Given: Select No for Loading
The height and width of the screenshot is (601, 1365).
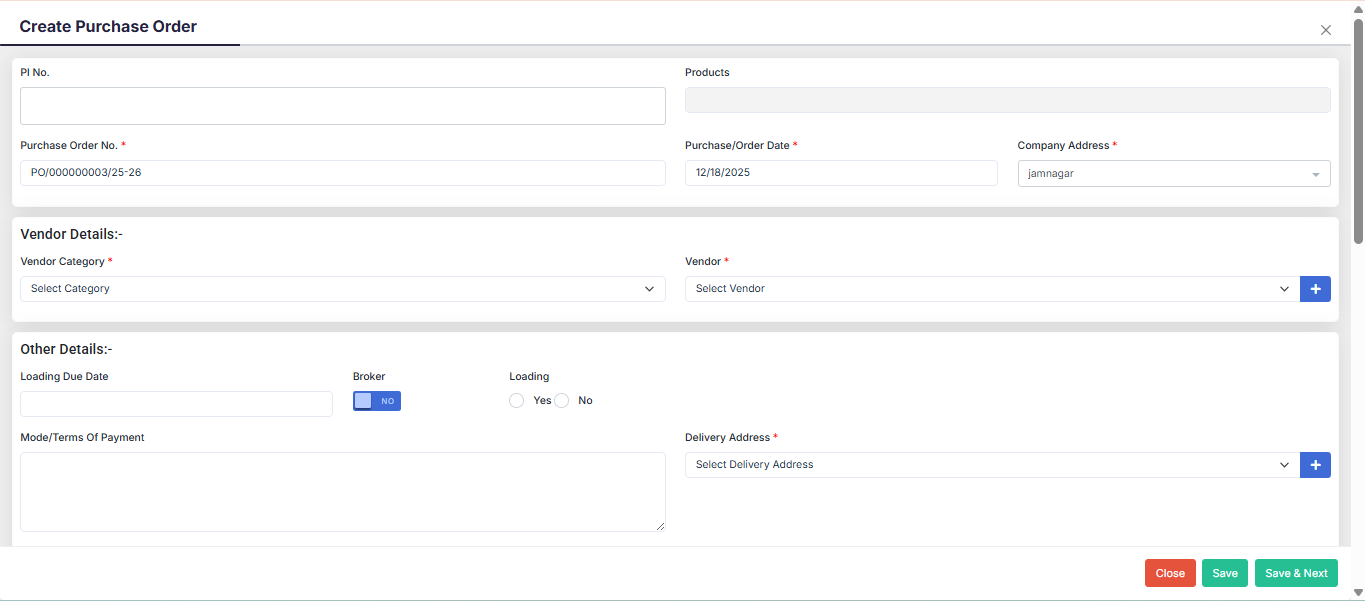Looking at the screenshot, I should point(562,401).
